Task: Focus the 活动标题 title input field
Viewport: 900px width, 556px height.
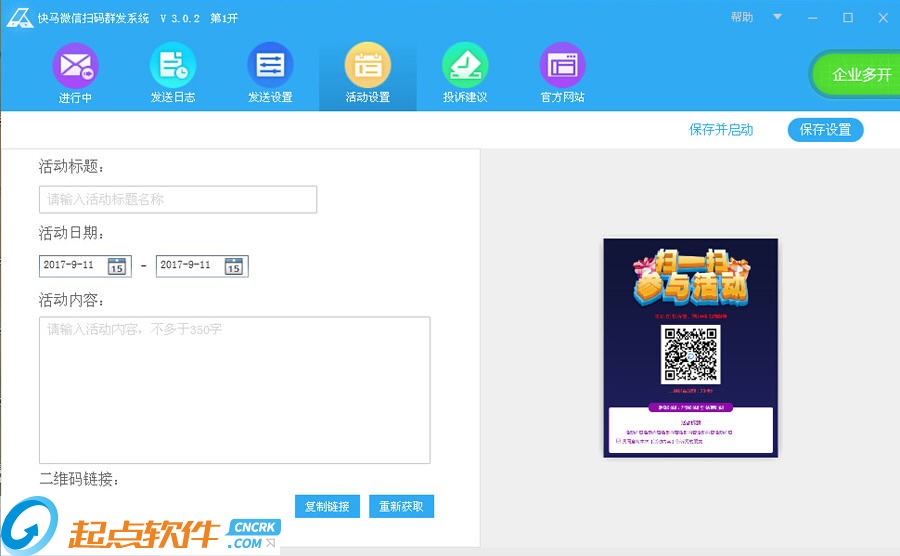Action: click(178, 199)
